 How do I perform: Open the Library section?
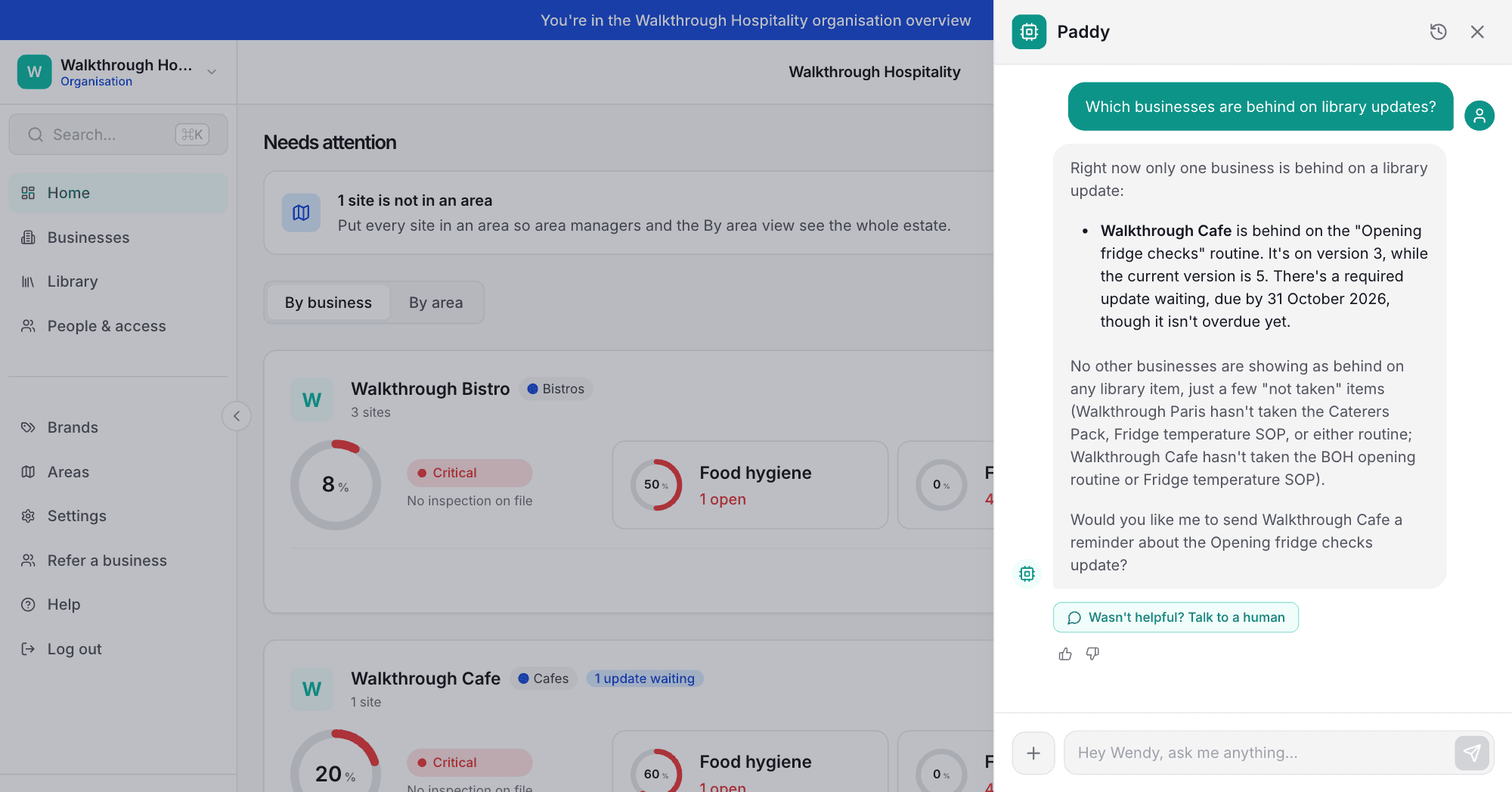[x=118, y=281]
